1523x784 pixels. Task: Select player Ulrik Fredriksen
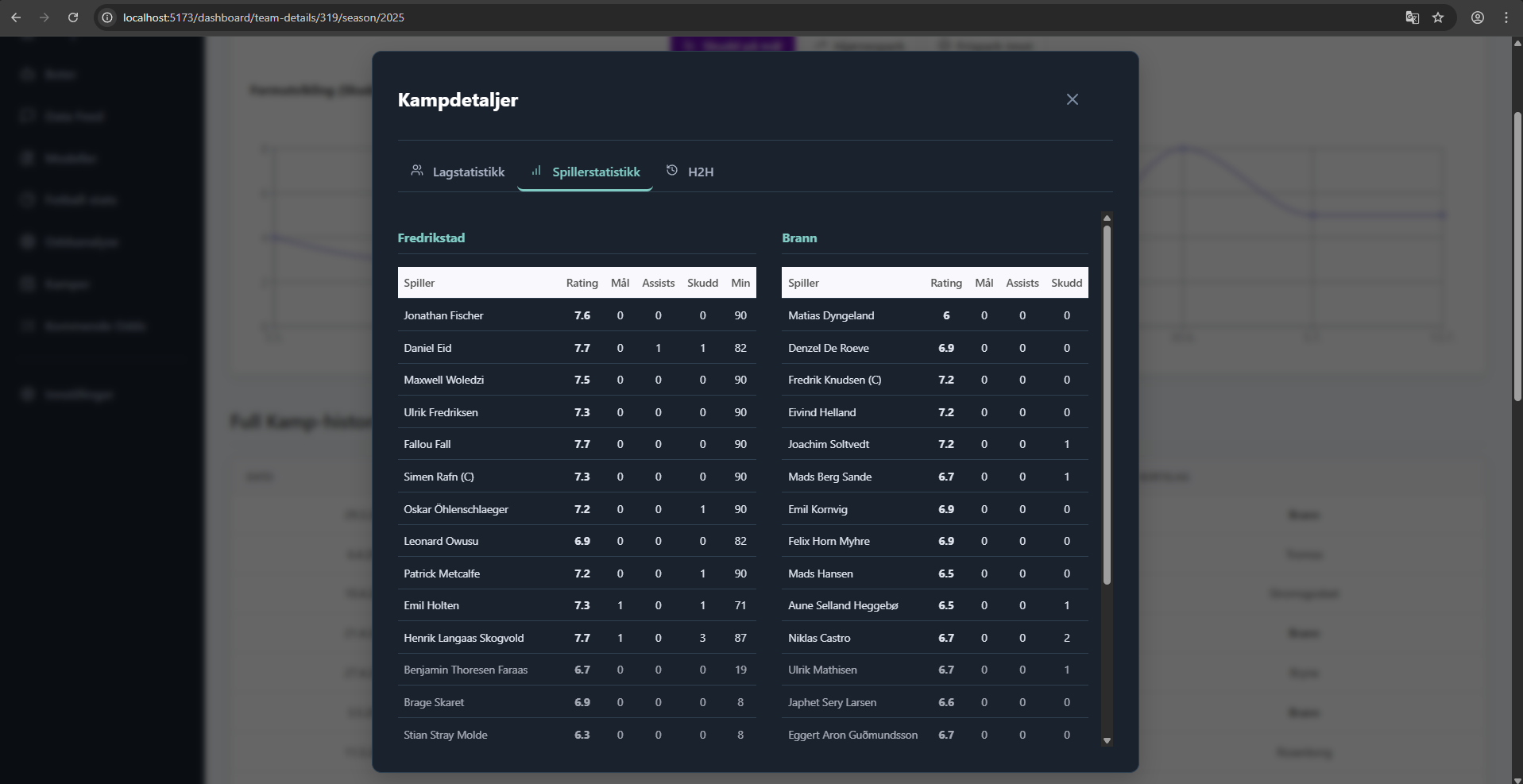(x=441, y=412)
